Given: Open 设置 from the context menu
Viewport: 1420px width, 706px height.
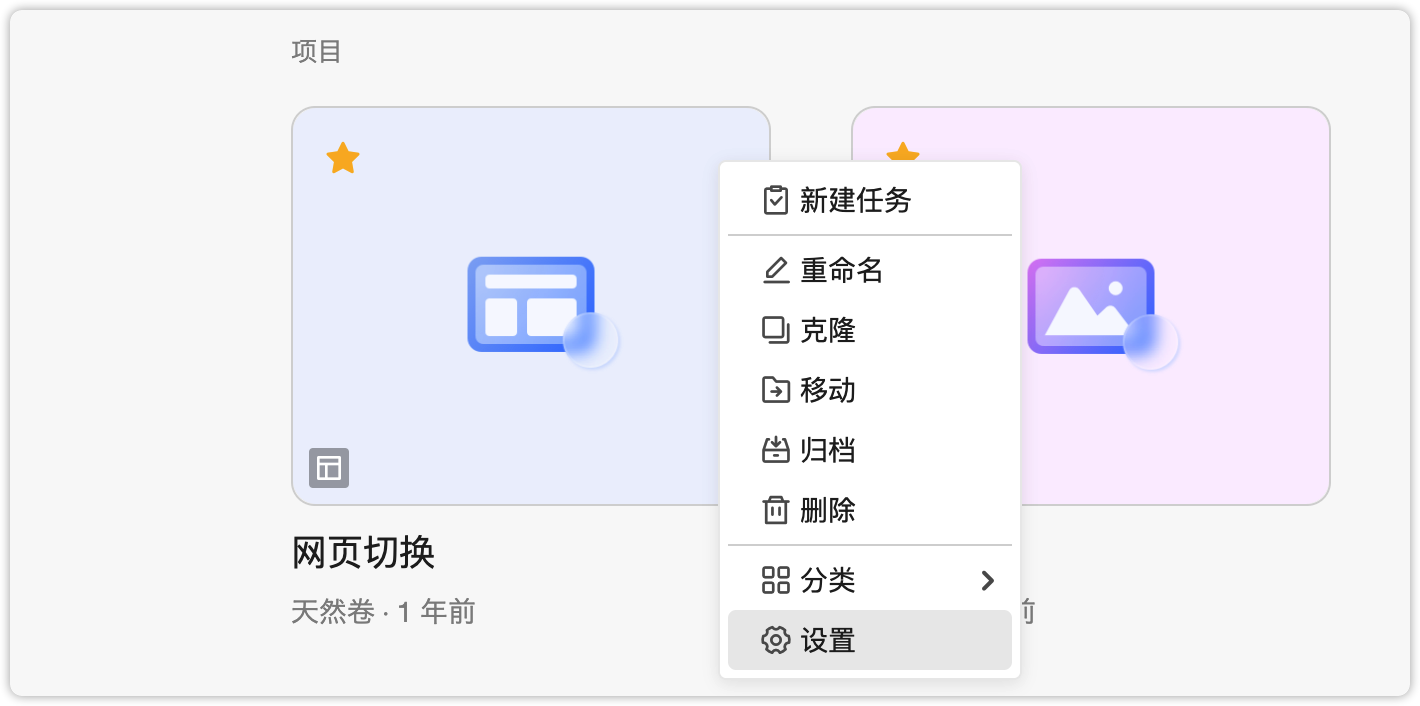Looking at the screenshot, I should click(828, 640).
